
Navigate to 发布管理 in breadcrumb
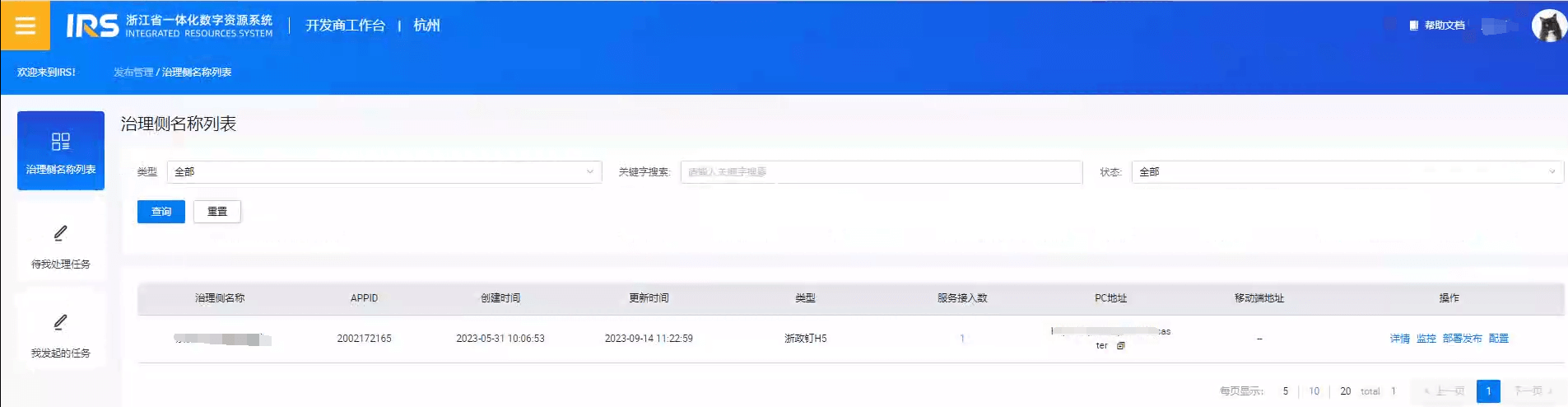coord(133,73)
